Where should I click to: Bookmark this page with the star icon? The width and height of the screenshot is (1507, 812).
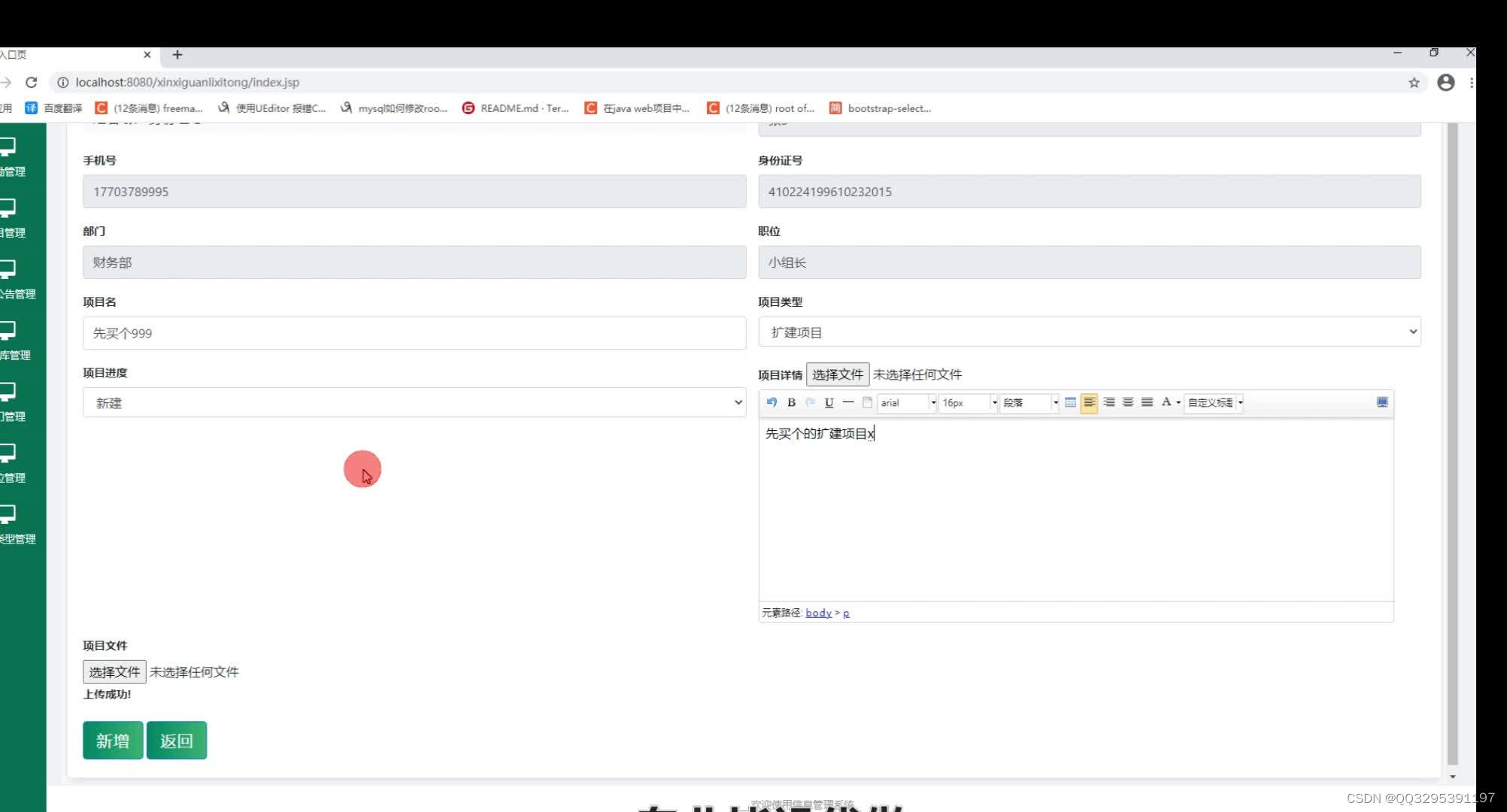point(1414,83)
